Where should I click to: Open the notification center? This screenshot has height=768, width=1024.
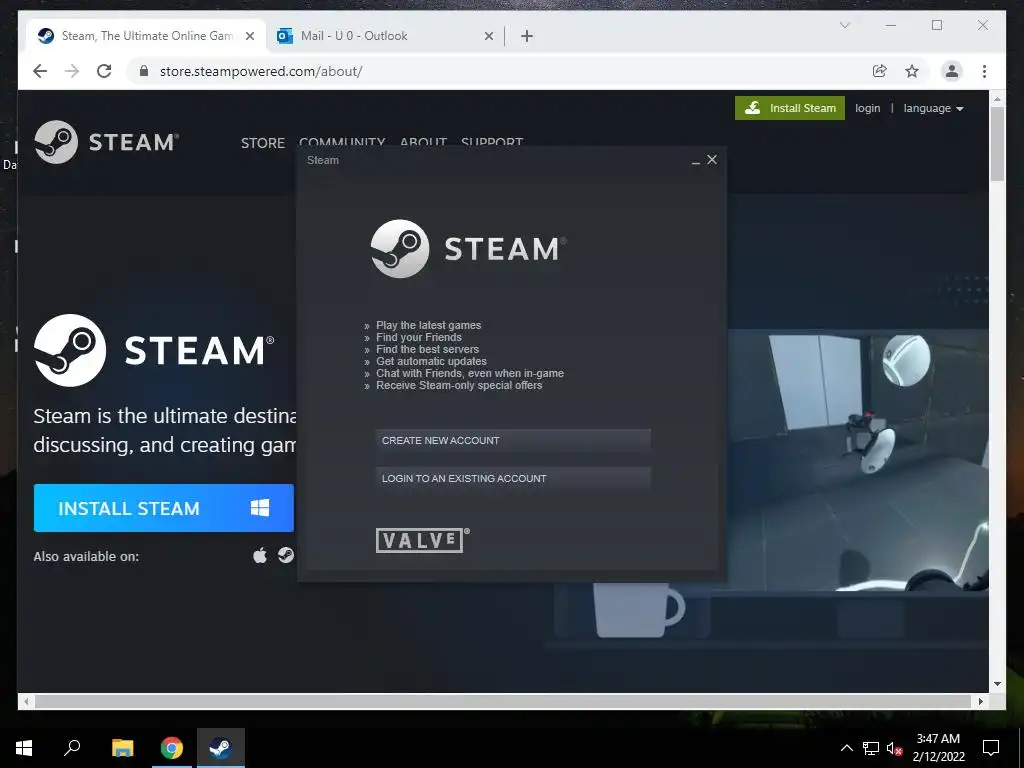(x=991, y=748)
